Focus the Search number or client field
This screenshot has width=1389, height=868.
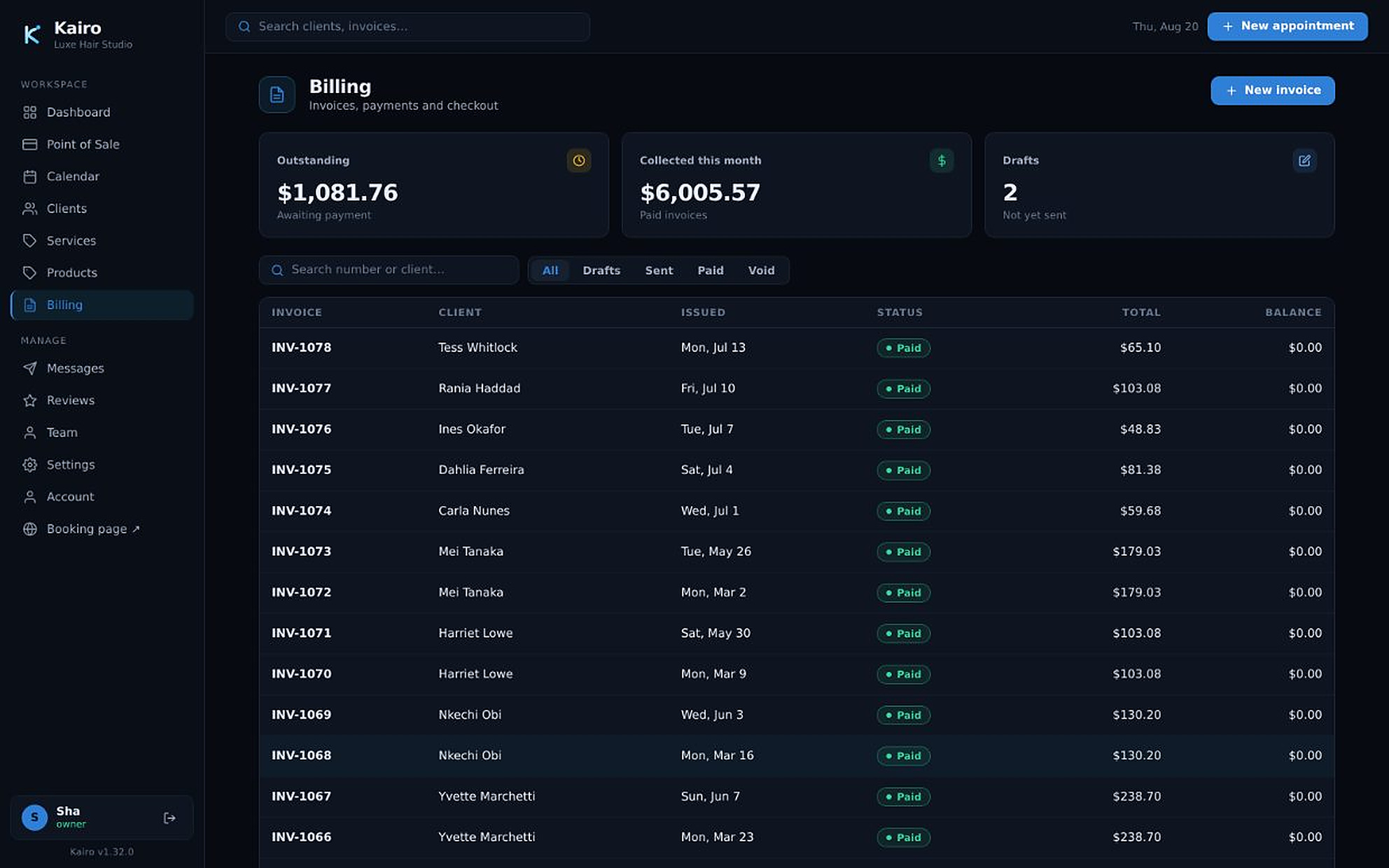389,270
